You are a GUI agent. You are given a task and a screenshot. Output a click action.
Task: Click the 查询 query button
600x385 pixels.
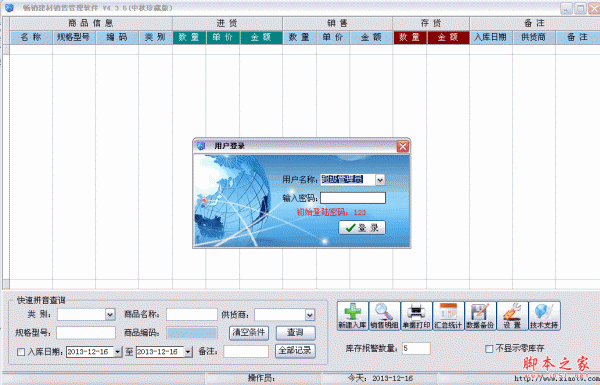pyautogui.click(x=295, y=333)
